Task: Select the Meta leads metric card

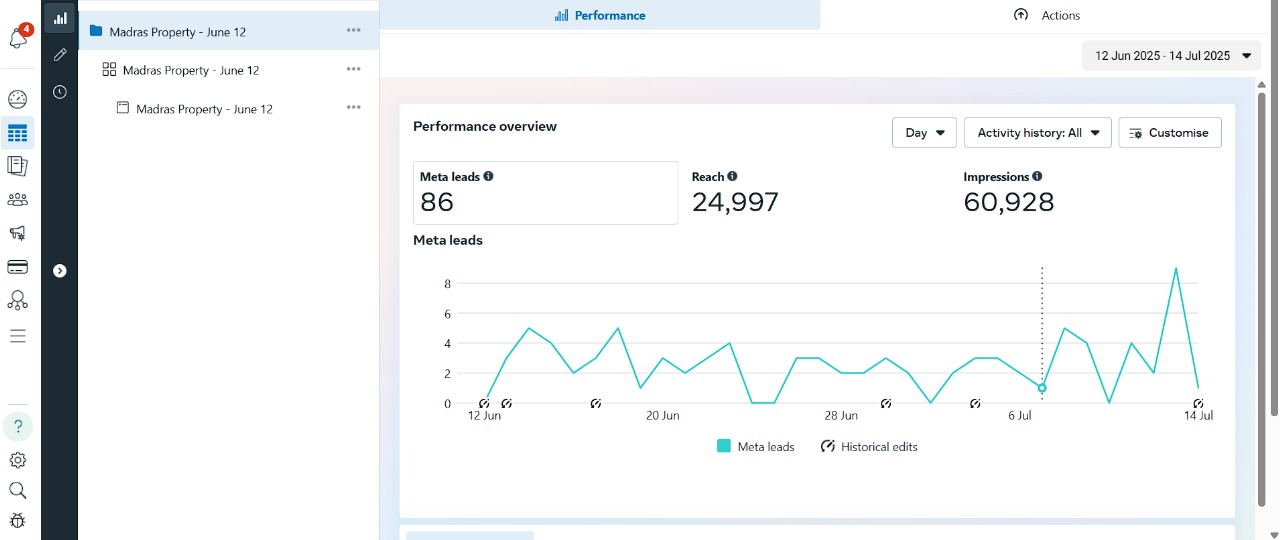Action: click(545, 193)
